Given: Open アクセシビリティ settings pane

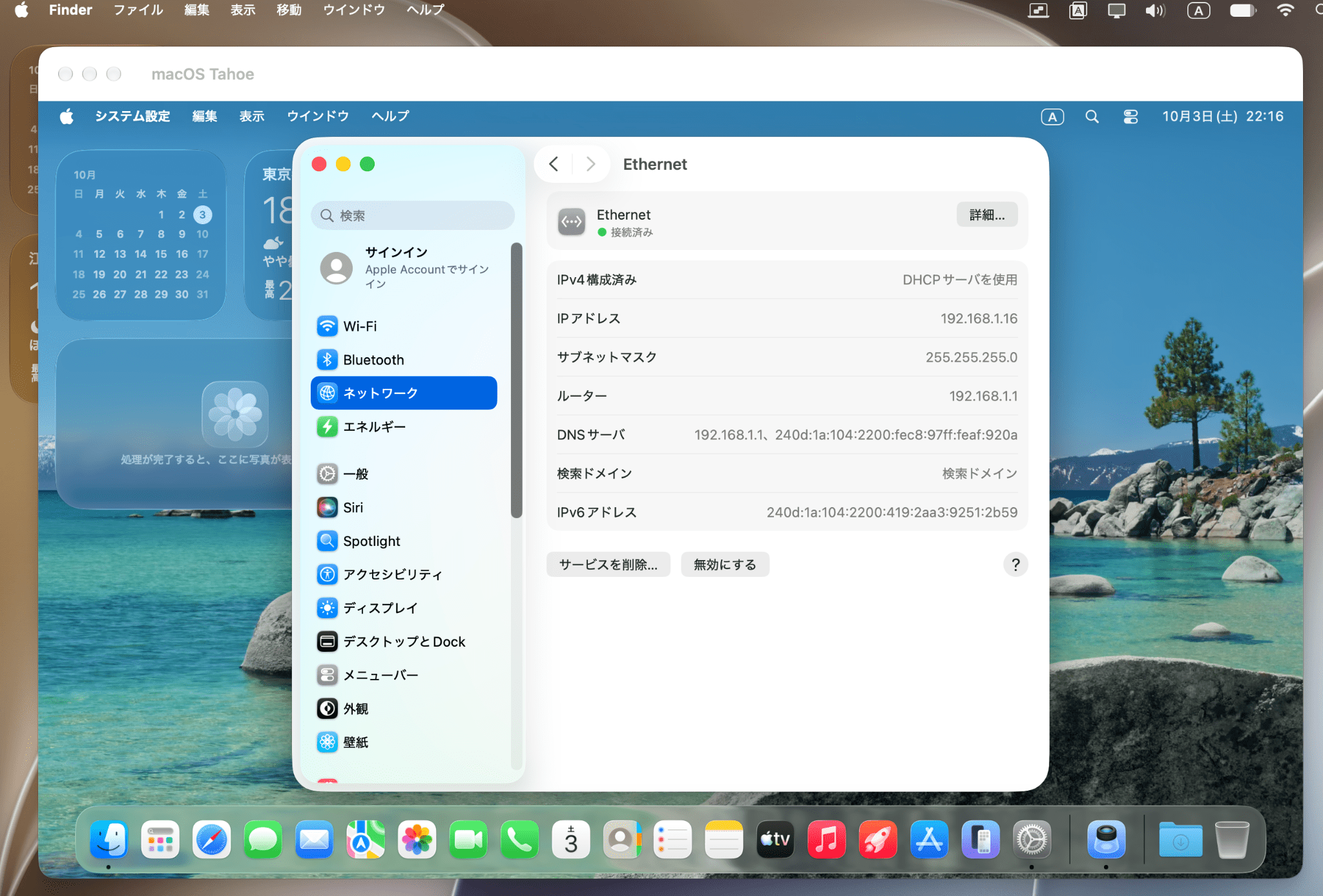Looking at the screenshot, I should coord(404,574).
